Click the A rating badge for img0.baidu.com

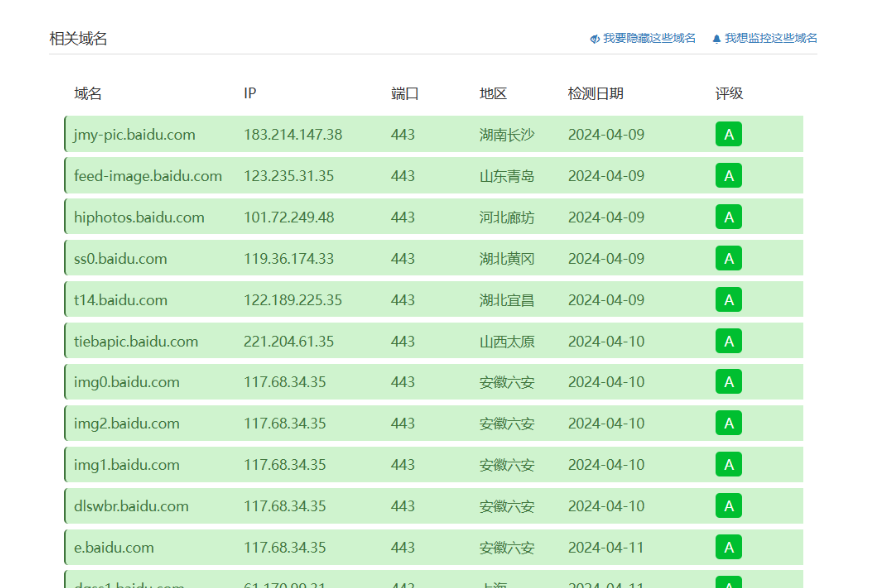coord(729,382)
